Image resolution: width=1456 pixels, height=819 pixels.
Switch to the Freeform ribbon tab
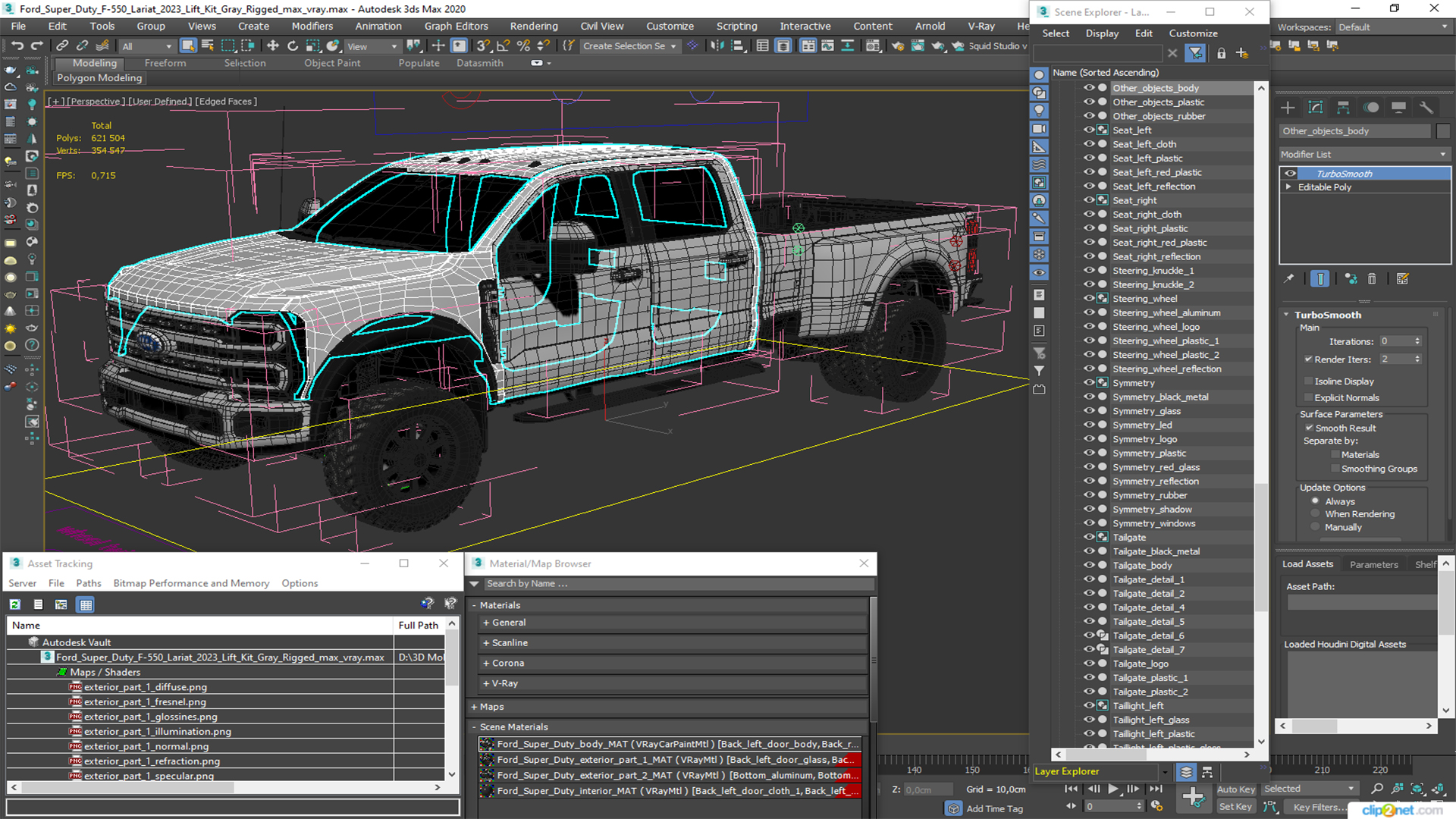coord(165,63)
